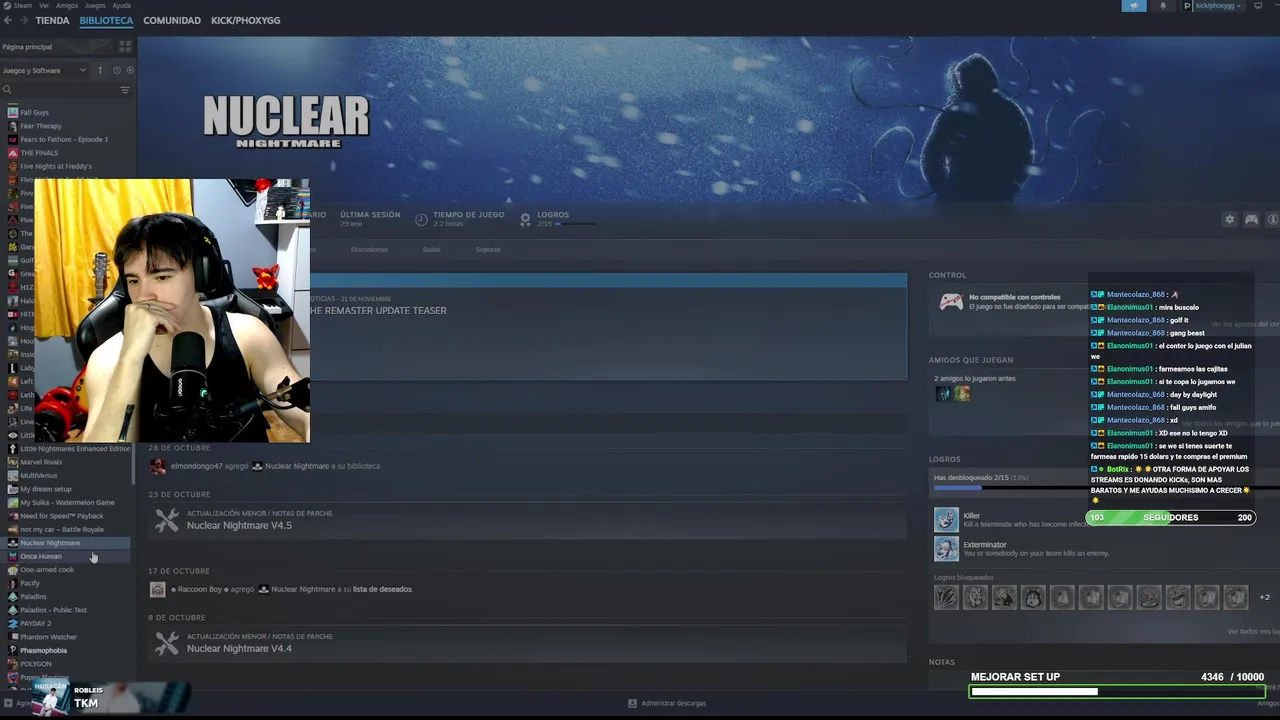Screen dimensions: 1280x720
Task: Go forward with the navigation forward arrow
Action: pos(23,20)
